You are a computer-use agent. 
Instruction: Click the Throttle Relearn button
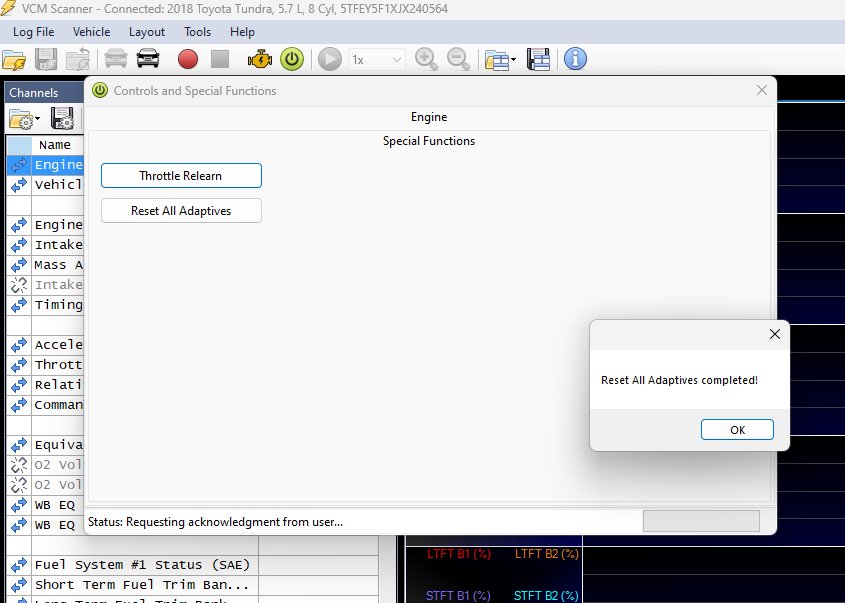(181, 176)
